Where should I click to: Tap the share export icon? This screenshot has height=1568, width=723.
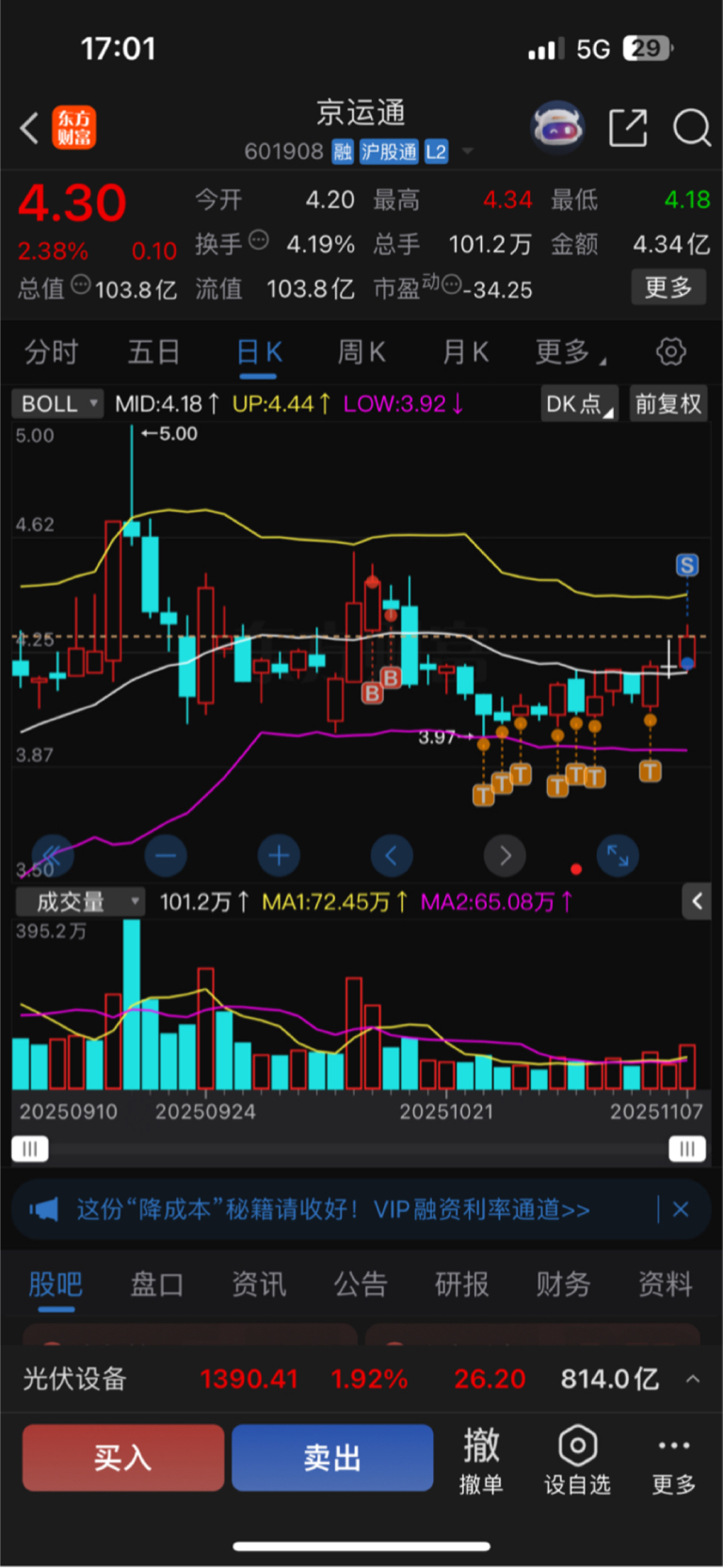pyautogui.click(x=628, y=127)
